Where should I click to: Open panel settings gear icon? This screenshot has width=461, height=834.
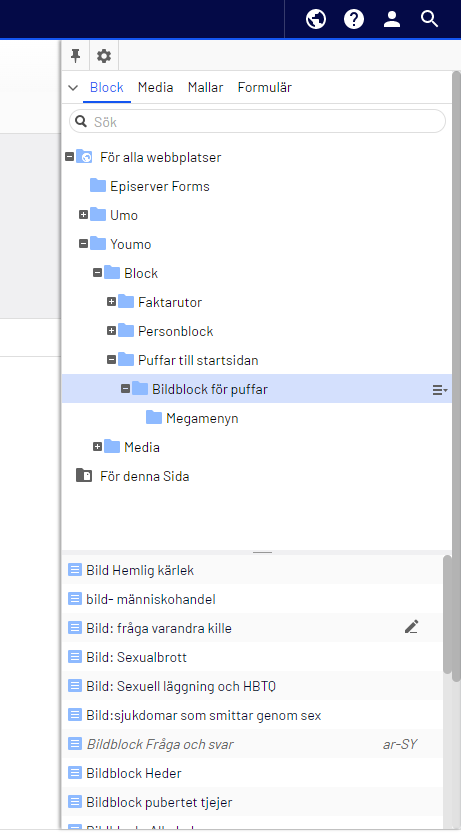104,56
